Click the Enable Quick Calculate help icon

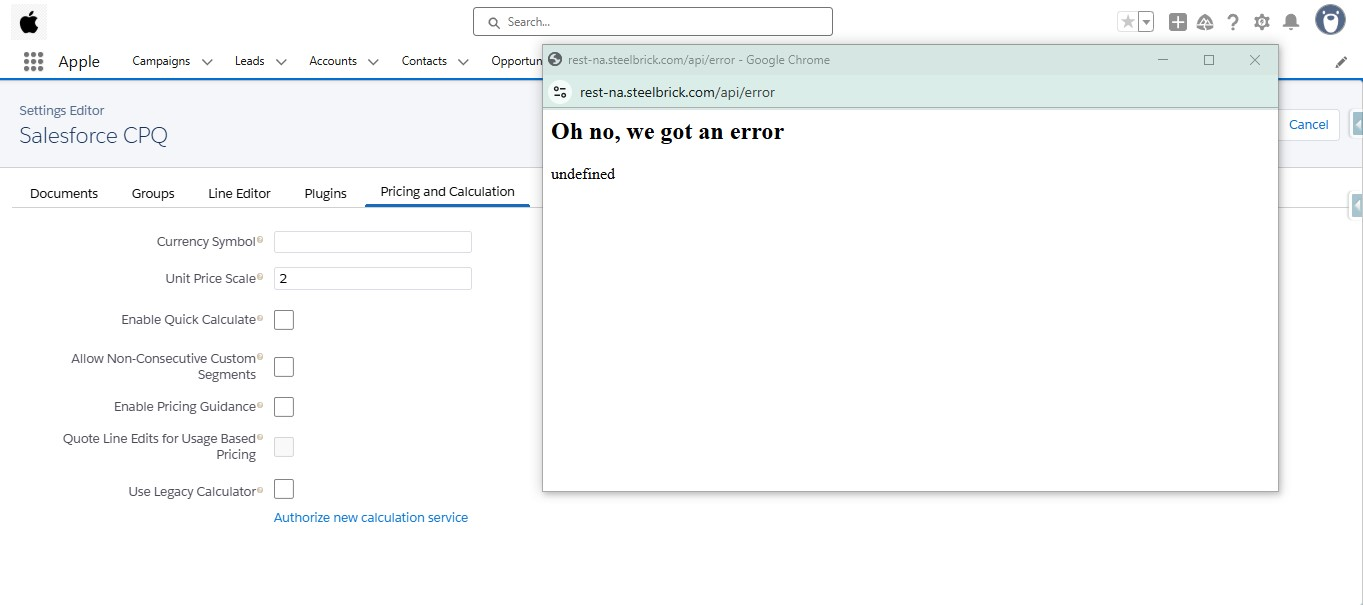[x=260, y=318]
